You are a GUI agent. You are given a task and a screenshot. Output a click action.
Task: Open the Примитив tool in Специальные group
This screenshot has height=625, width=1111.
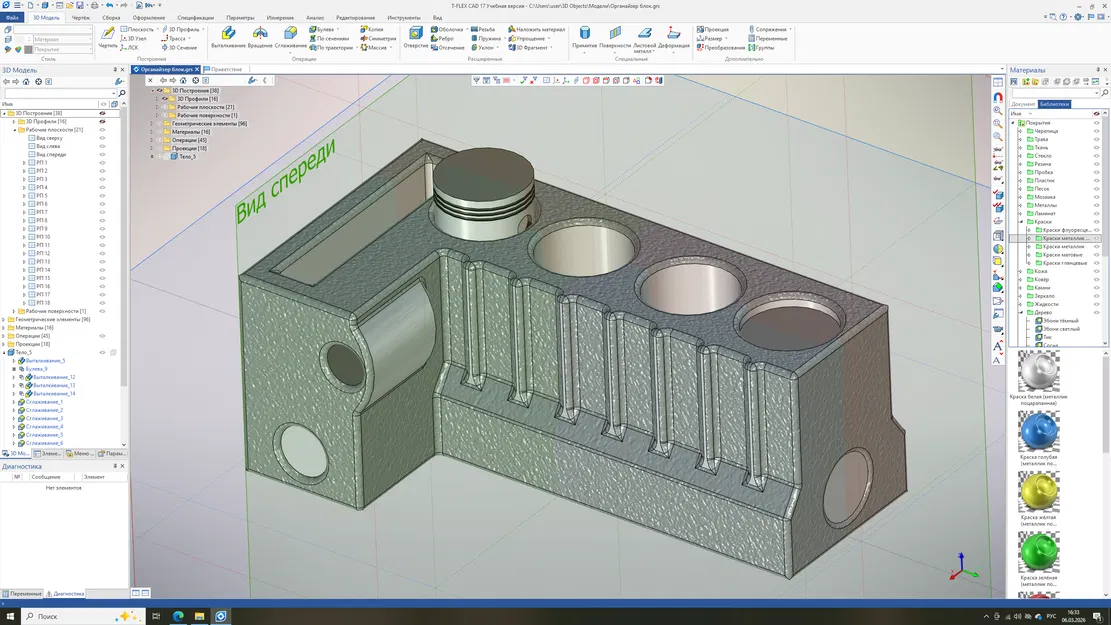586,33
